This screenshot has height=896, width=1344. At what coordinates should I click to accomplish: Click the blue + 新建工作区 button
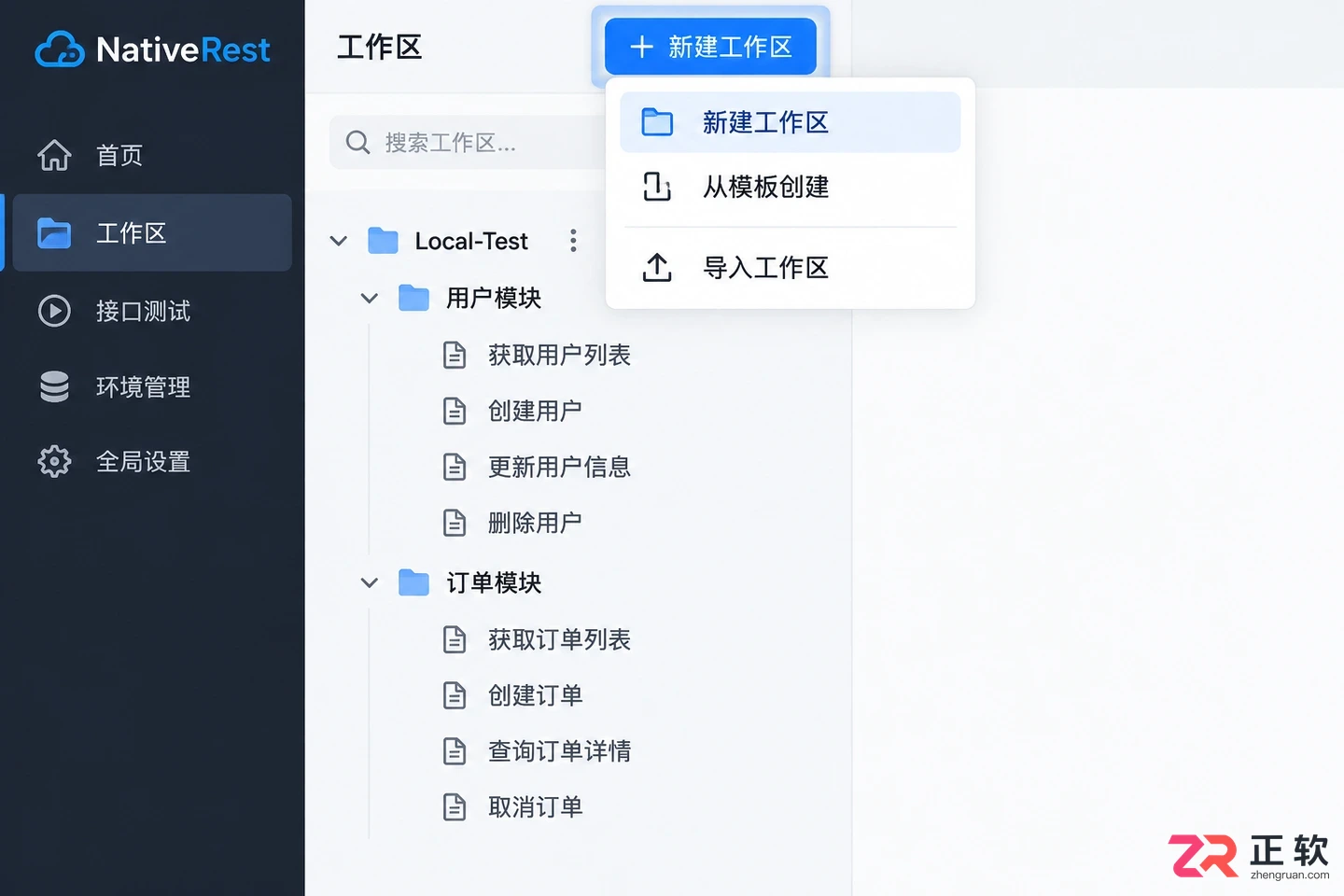tap(710, 47)
